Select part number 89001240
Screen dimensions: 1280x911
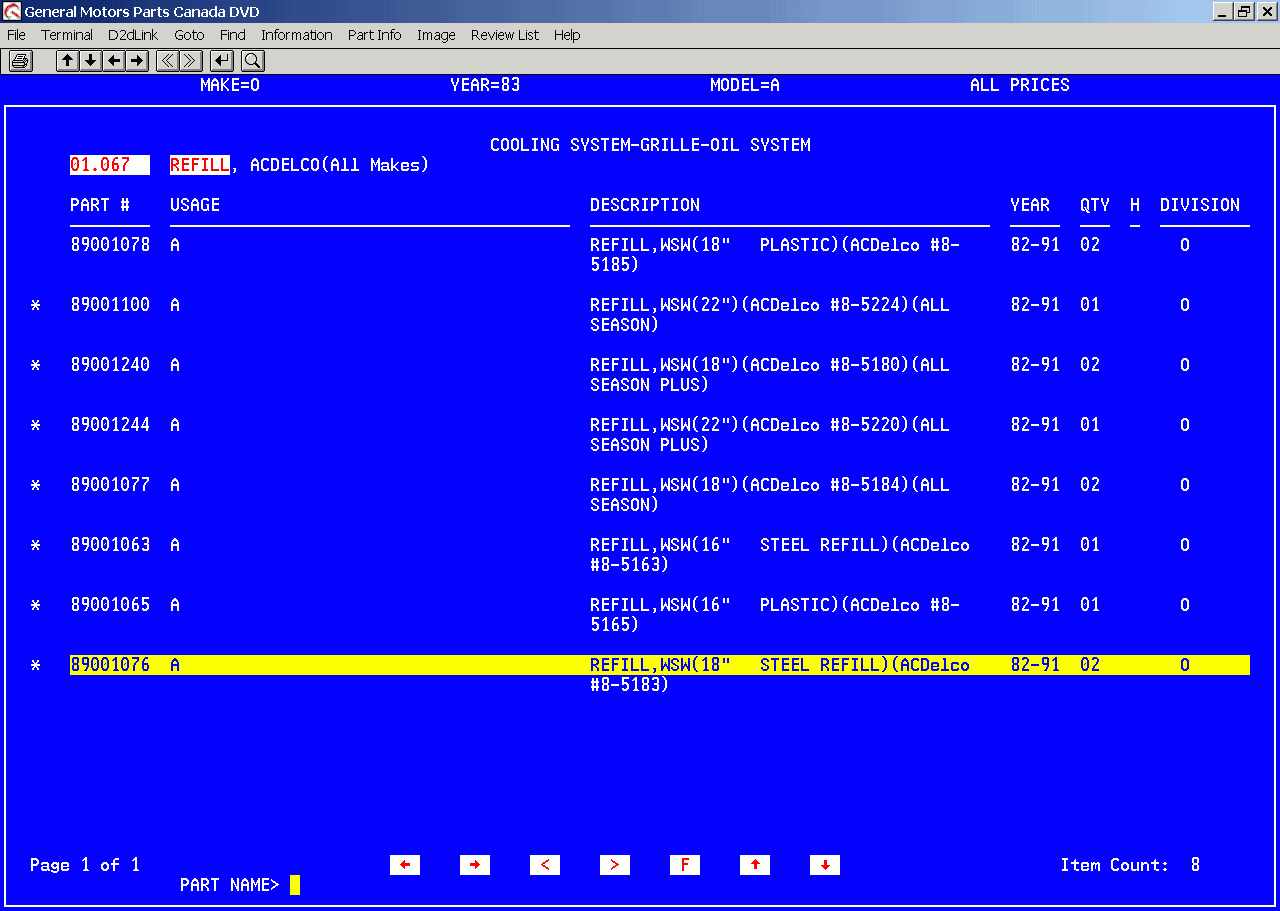pos(110,365)
